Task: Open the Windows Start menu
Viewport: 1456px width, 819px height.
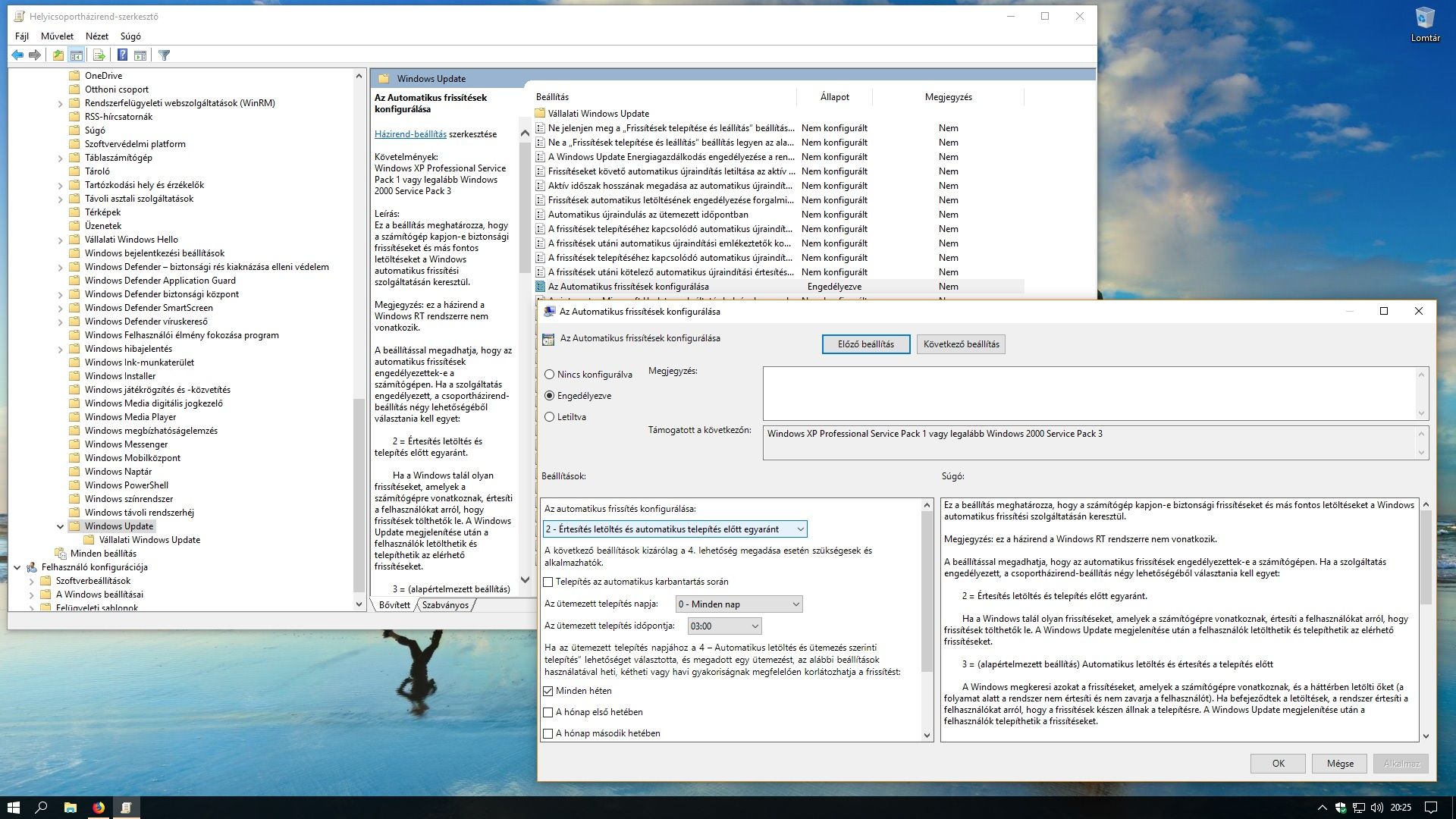Action: click(x=13, y=807)
